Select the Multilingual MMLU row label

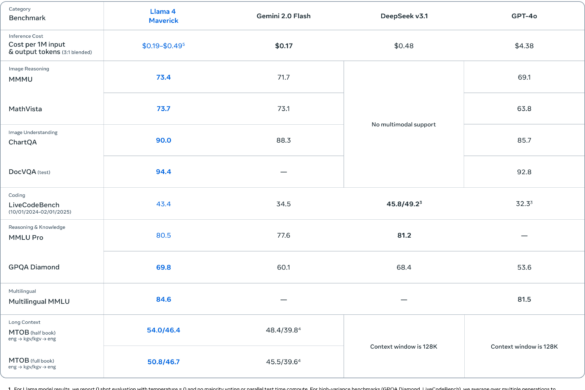tap(39, 301)
